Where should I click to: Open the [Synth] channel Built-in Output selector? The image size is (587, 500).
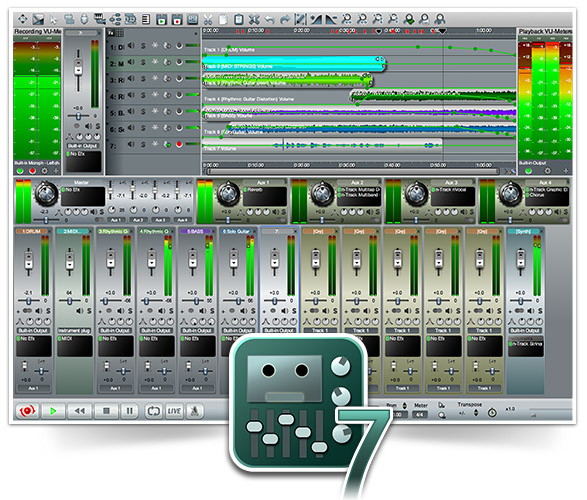click(525, 330)
